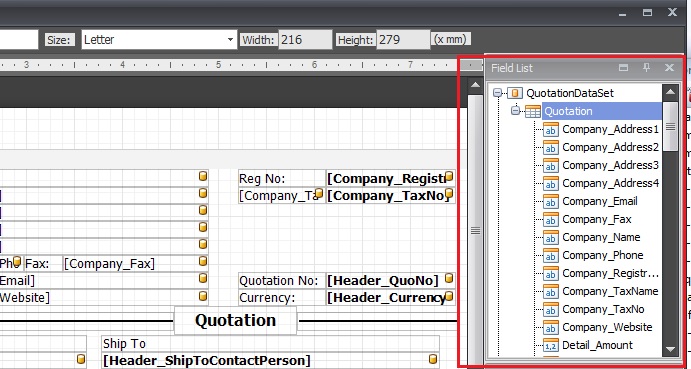This screenshot has height=369, width=691.
Task: Click the Detail_Amount numeric field icon
Action: click(550, 346)
